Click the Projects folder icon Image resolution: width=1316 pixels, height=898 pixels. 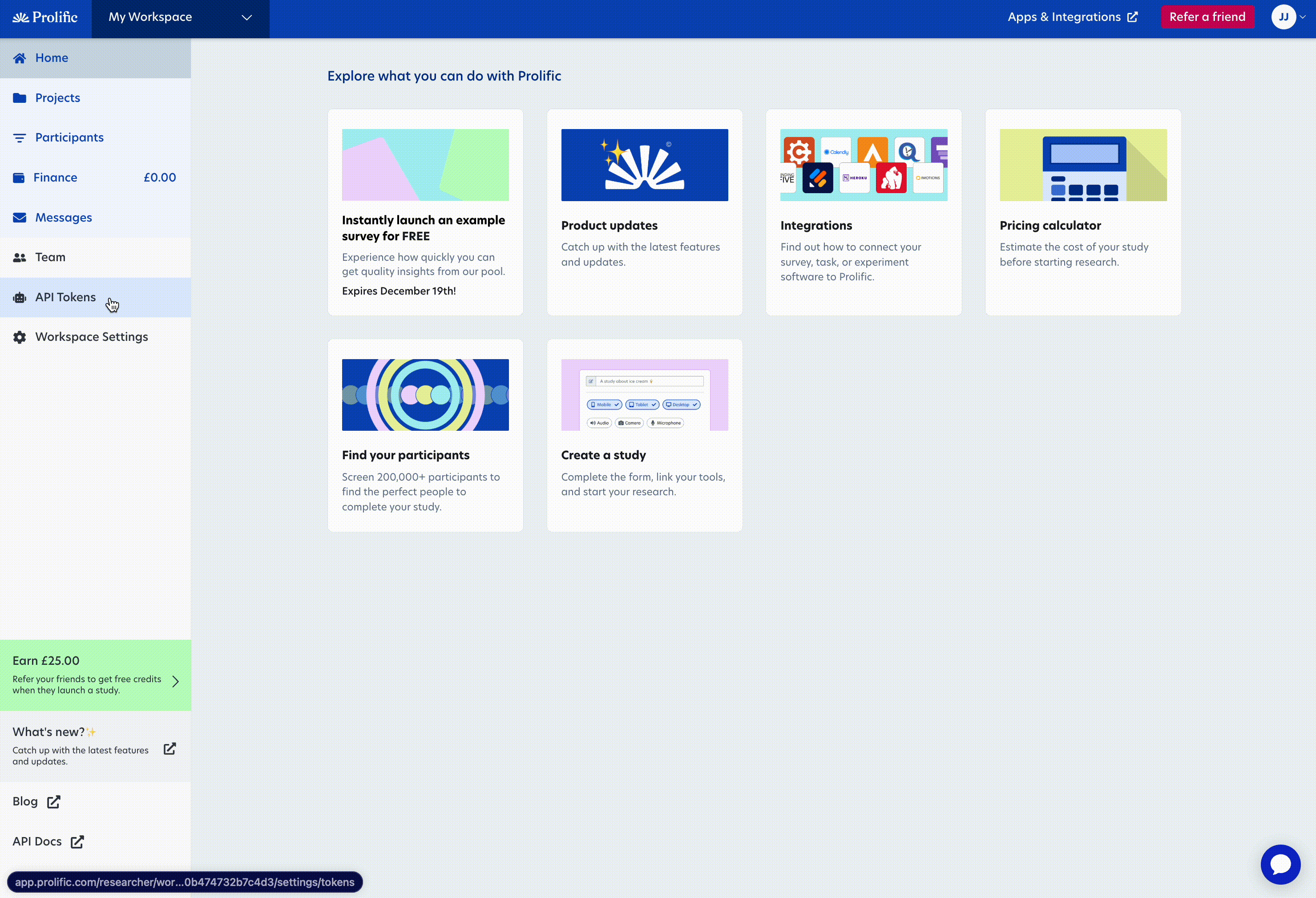pos(20,98)
